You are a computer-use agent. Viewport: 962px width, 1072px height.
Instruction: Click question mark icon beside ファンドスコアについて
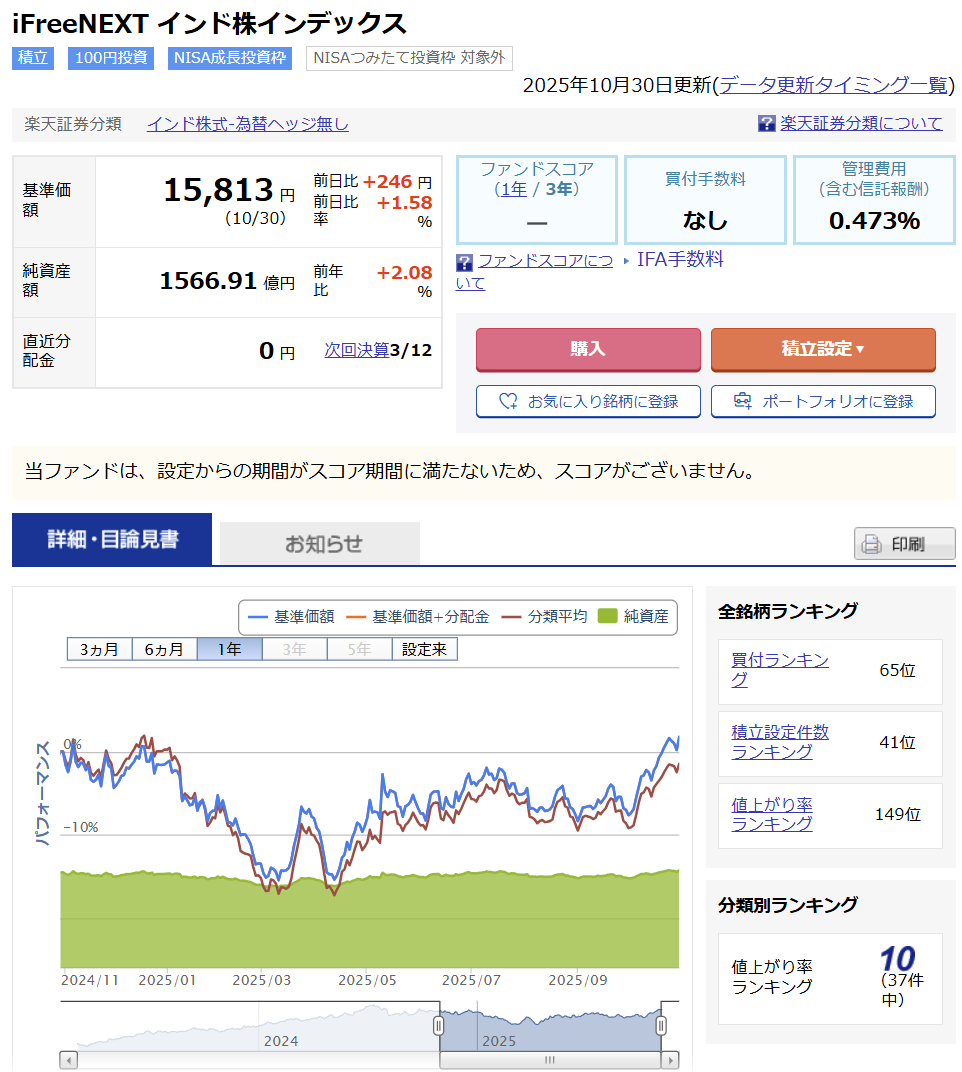pyautogui.click(x=464, y=262)
